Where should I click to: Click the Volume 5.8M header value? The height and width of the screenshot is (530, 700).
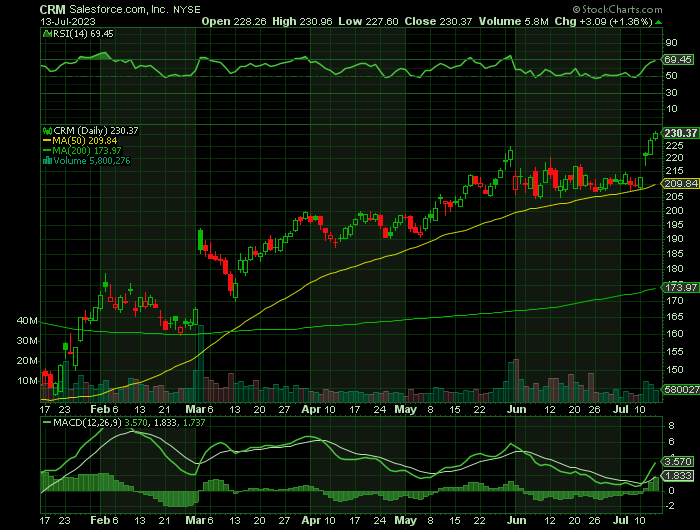[514, 21]
